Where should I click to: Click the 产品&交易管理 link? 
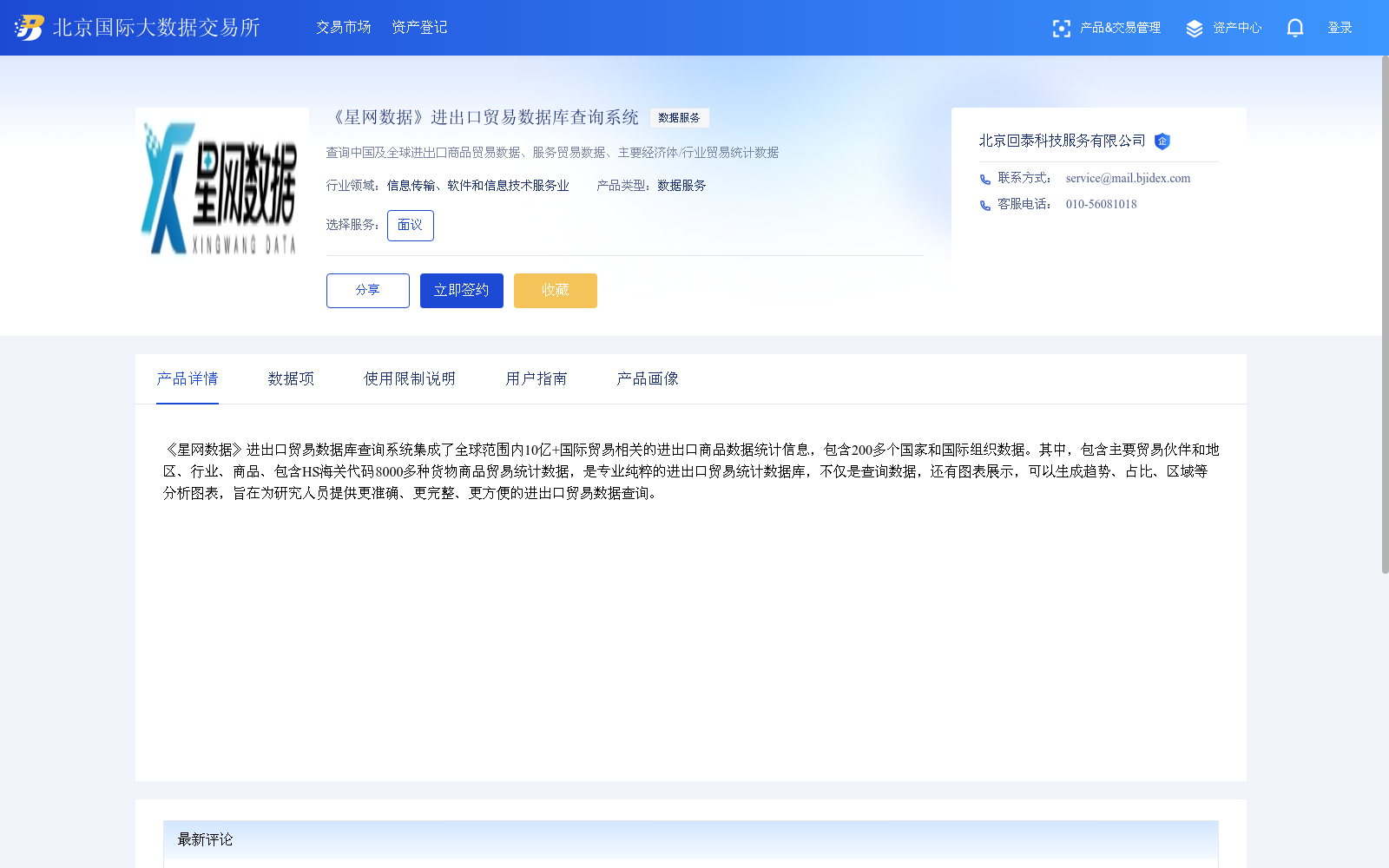click(1120, 28)
